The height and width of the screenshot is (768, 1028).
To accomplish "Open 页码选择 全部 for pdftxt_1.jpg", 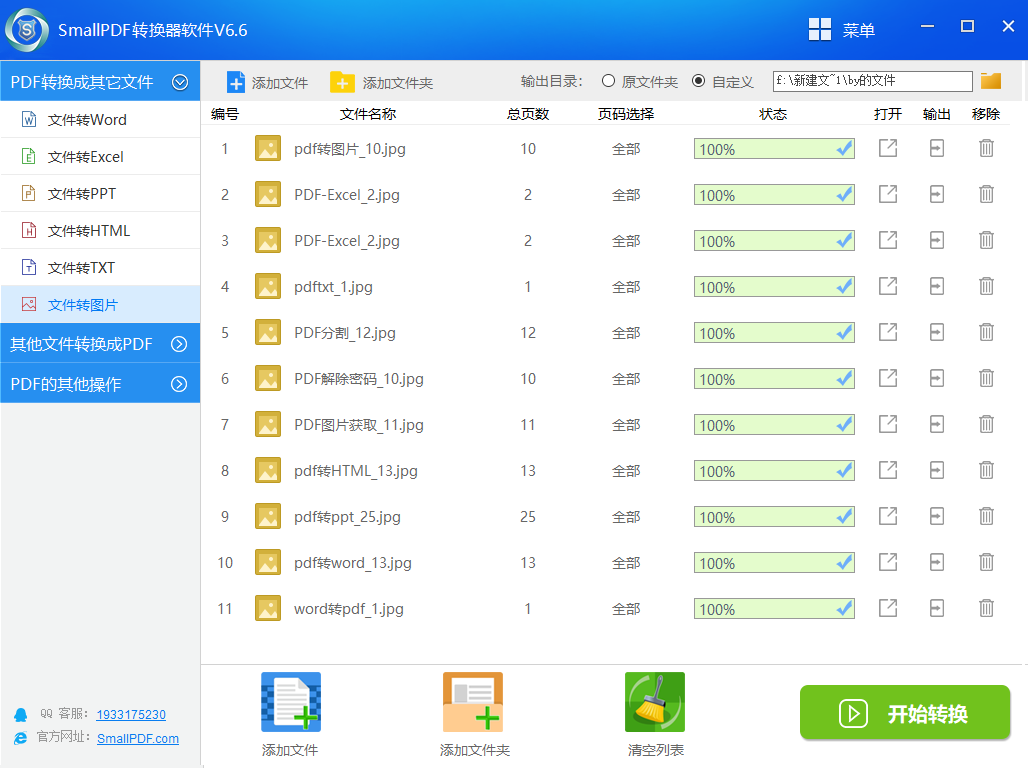I will pos(626,287).
